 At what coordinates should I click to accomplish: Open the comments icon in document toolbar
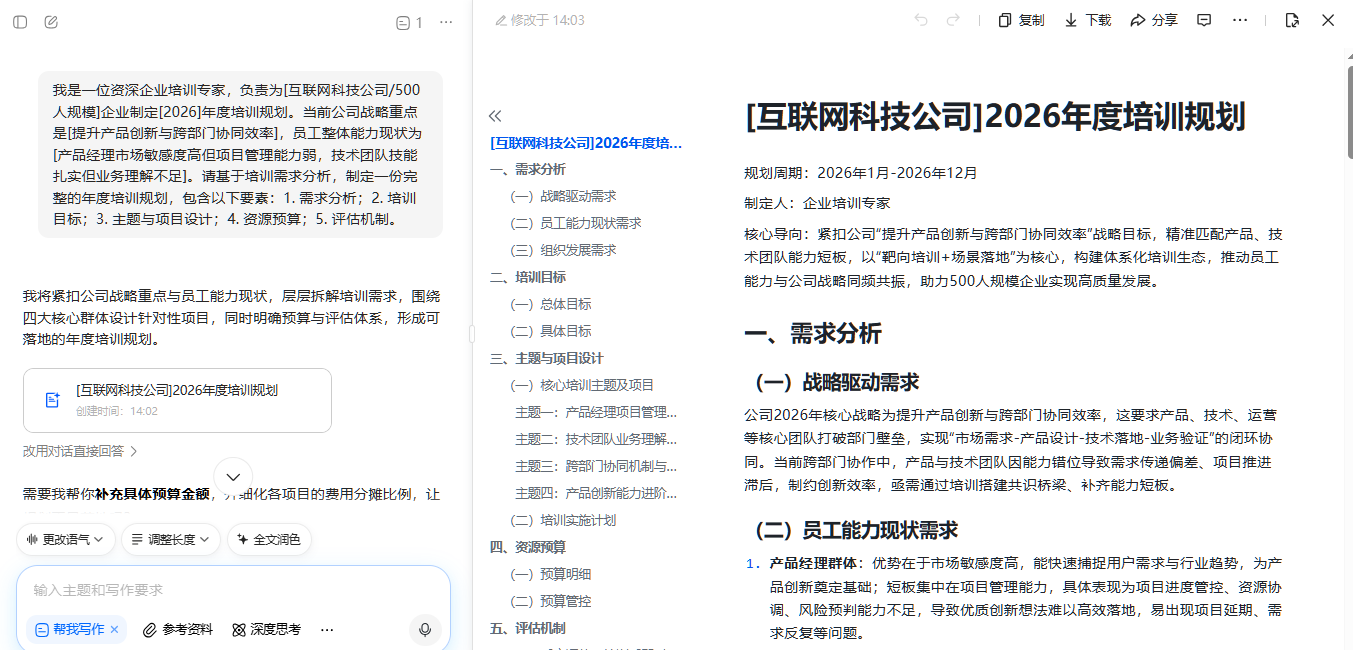(1205, 20)
